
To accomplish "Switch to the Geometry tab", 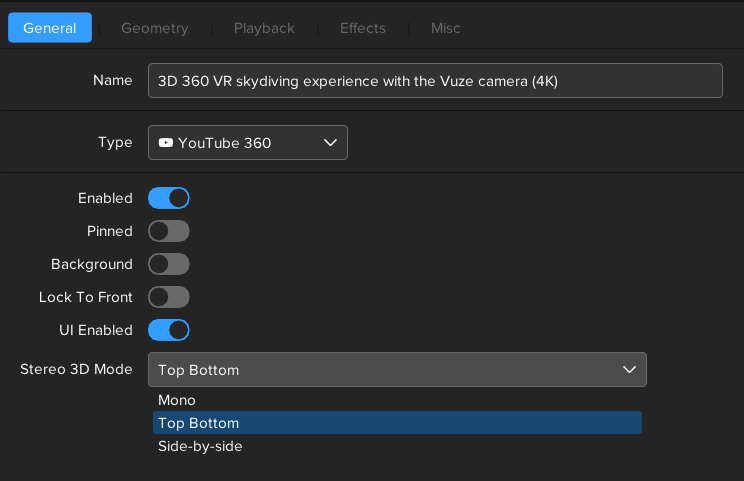I will [x=155, y=28].
